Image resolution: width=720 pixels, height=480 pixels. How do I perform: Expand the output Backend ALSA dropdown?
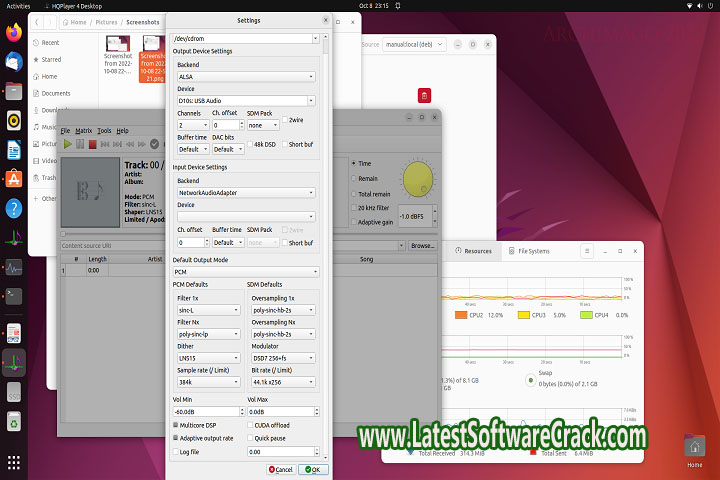[x=245, y=76]
